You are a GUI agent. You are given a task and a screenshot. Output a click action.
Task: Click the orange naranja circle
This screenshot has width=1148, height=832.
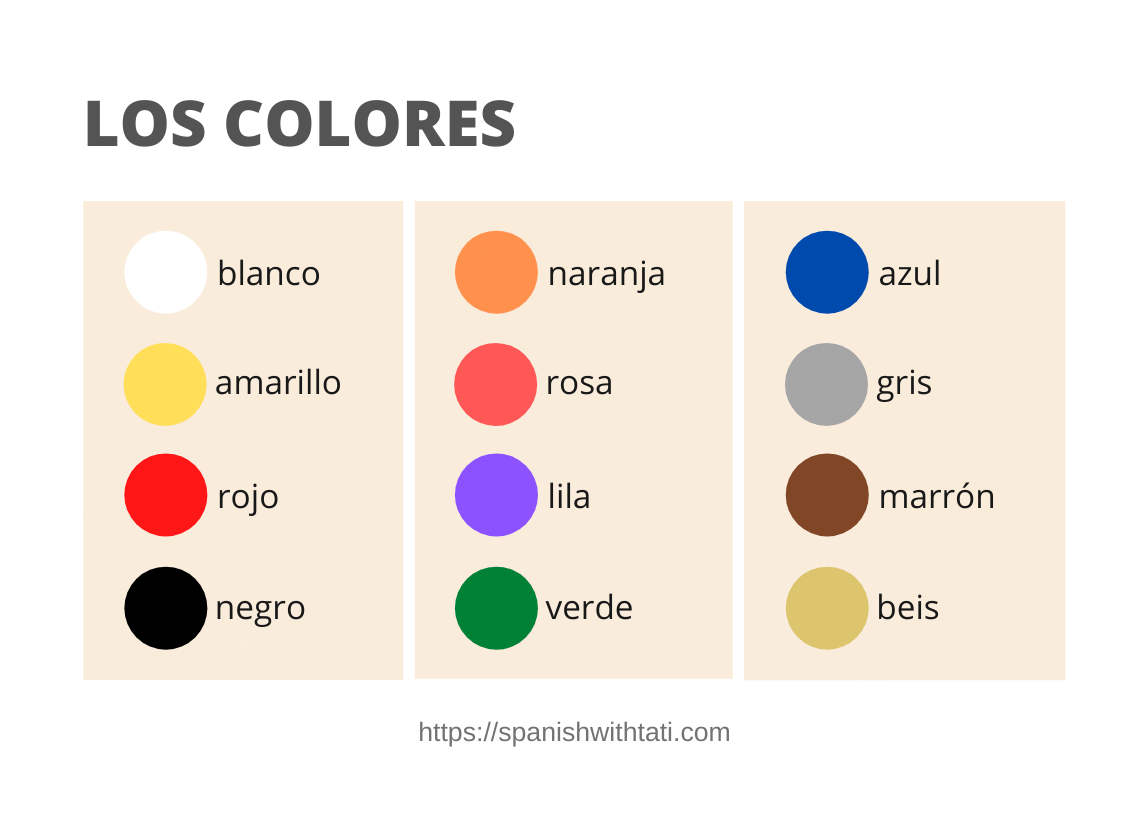click(x=496, y=272)
